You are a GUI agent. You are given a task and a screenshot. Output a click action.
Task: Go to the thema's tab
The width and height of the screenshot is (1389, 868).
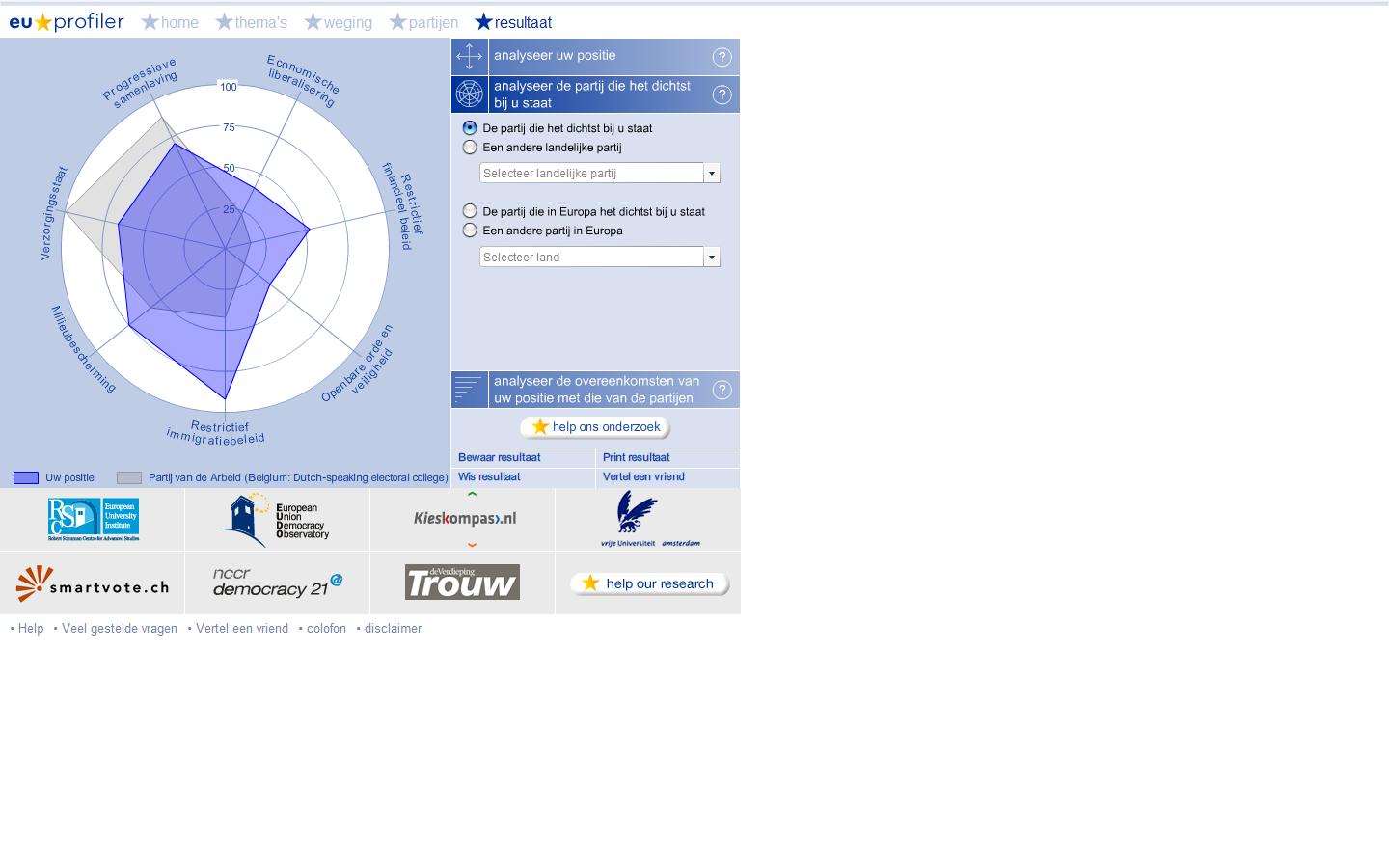[x=252, y=22]
